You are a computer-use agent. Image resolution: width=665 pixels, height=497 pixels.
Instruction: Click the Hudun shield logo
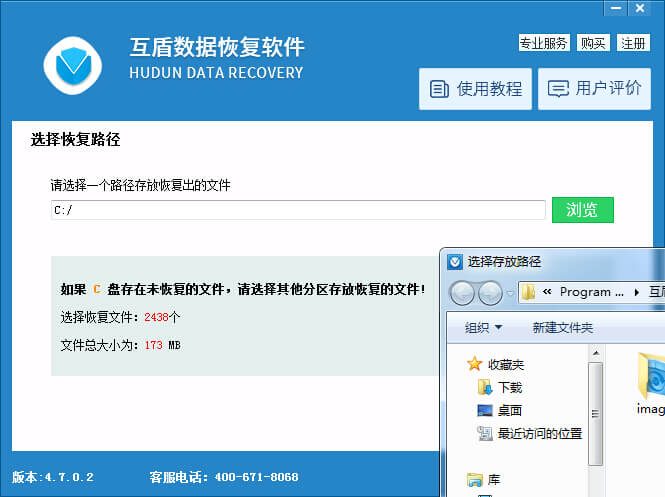pyautogui.click(x=73, y=65)
